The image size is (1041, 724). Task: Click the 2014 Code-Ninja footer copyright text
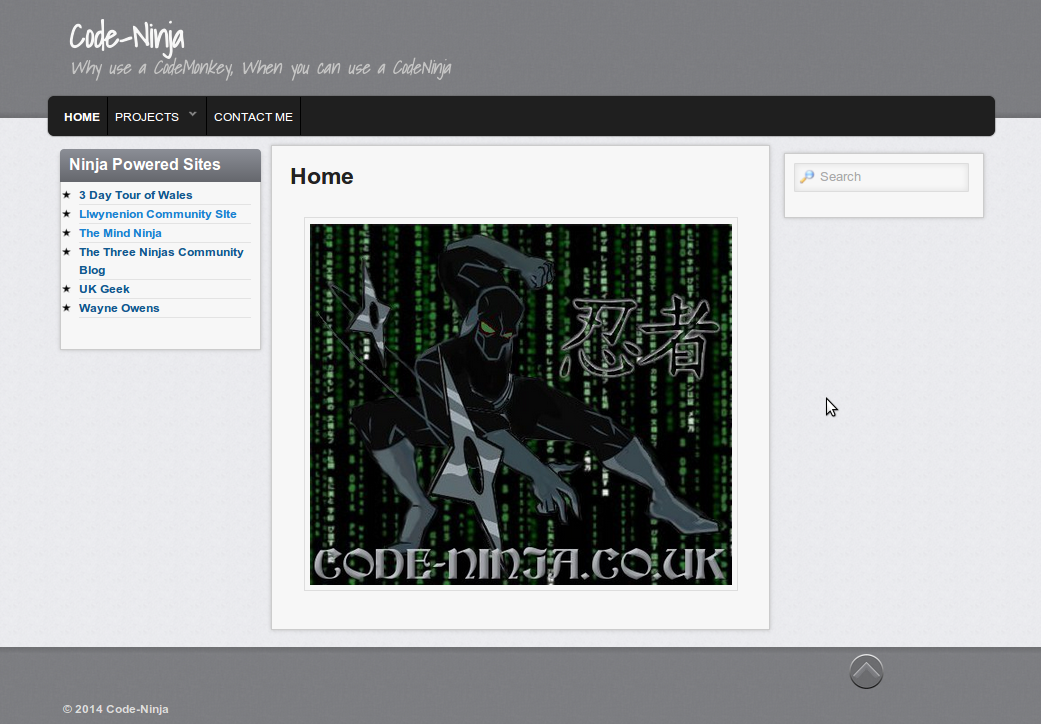tap(115, 709)
